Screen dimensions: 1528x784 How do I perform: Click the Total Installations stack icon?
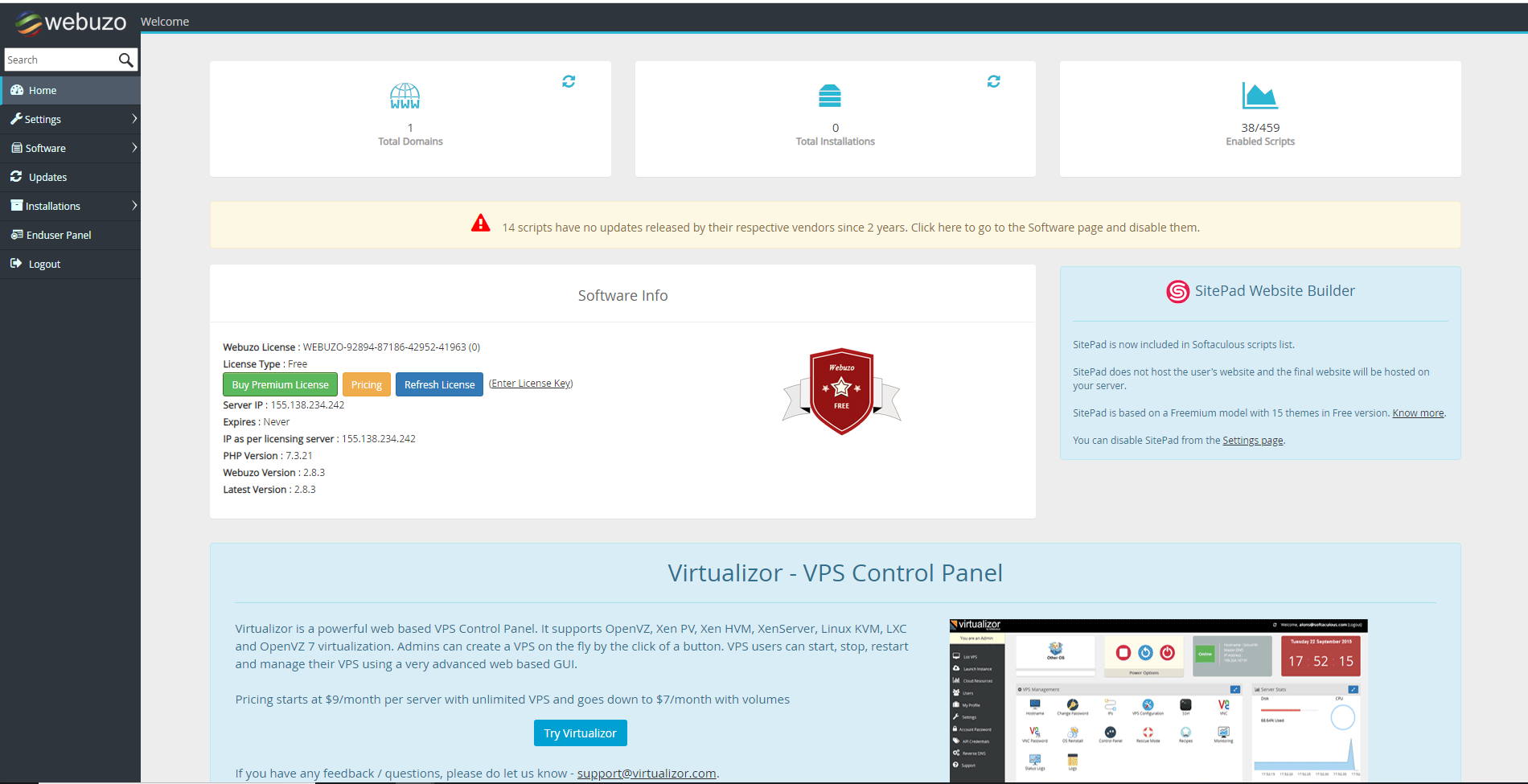pos(830,96)
